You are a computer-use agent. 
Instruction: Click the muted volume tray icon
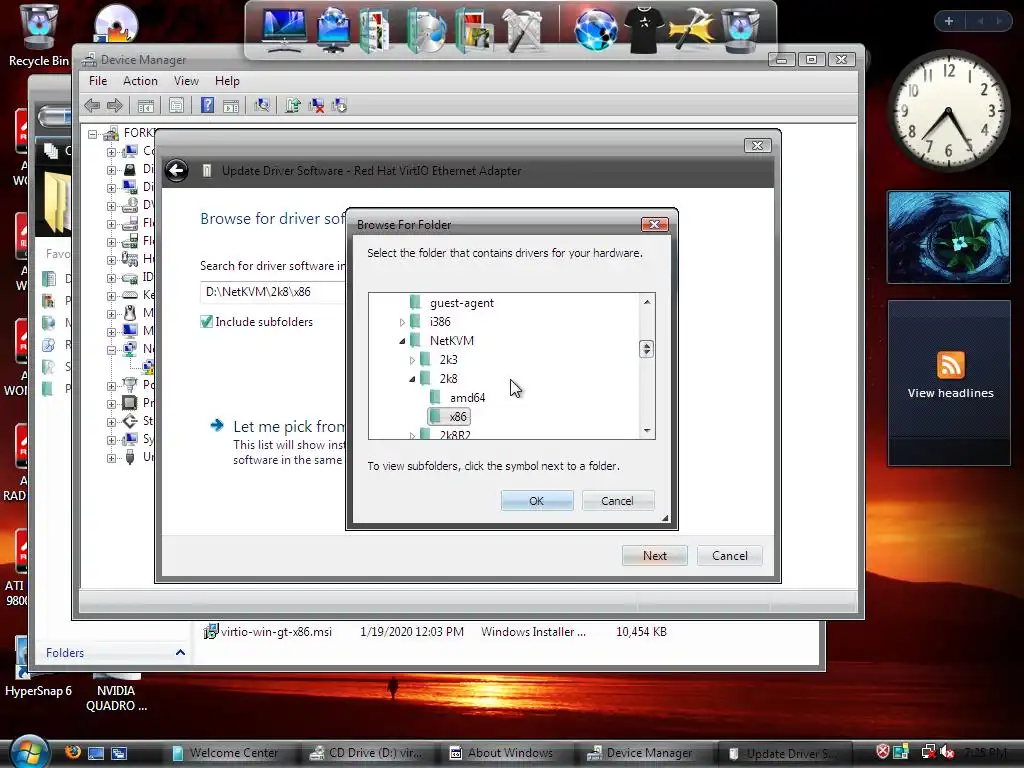tap(947, 752)
